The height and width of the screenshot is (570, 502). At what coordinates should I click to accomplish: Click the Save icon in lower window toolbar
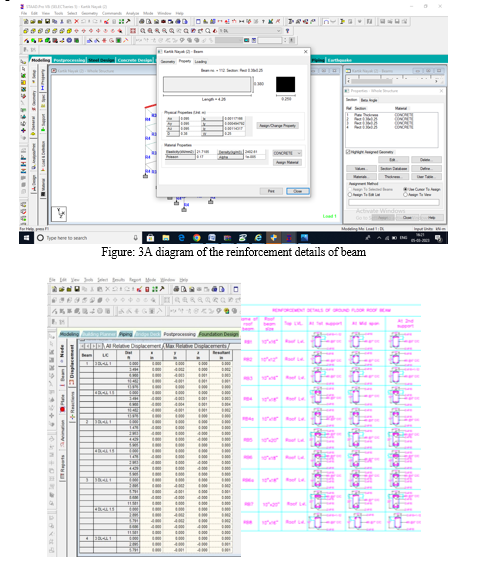(x=77, y=289)
